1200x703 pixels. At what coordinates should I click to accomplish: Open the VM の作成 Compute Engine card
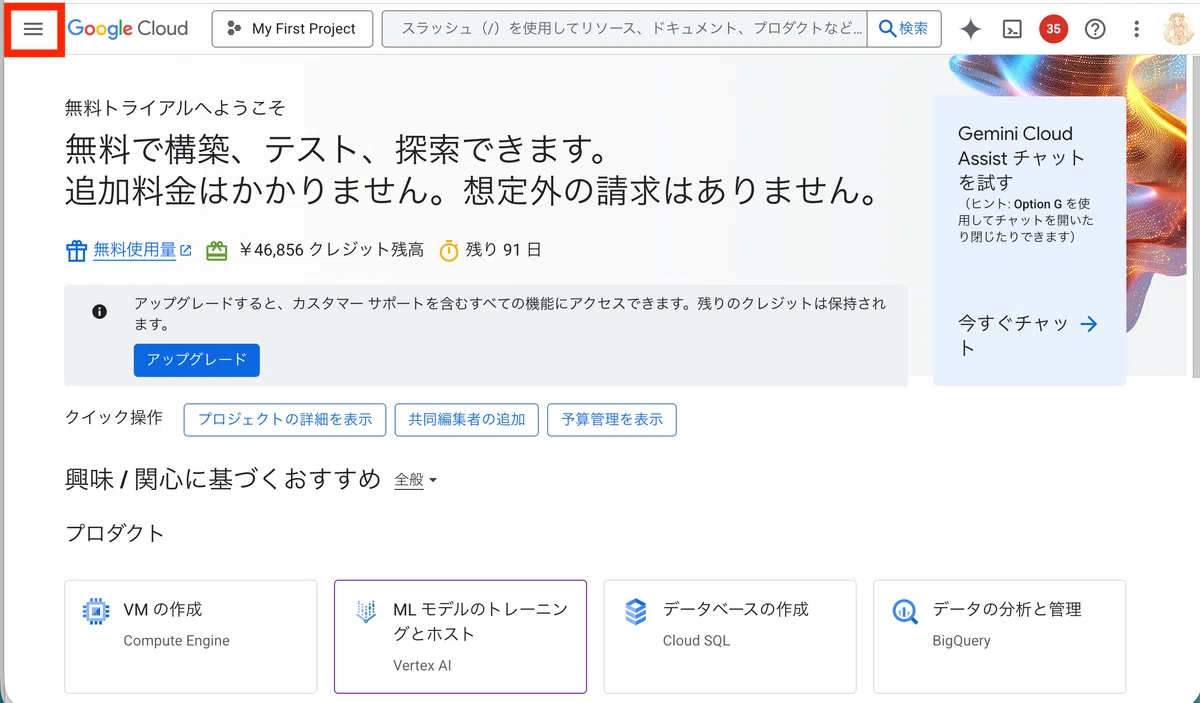click(191, 636)
